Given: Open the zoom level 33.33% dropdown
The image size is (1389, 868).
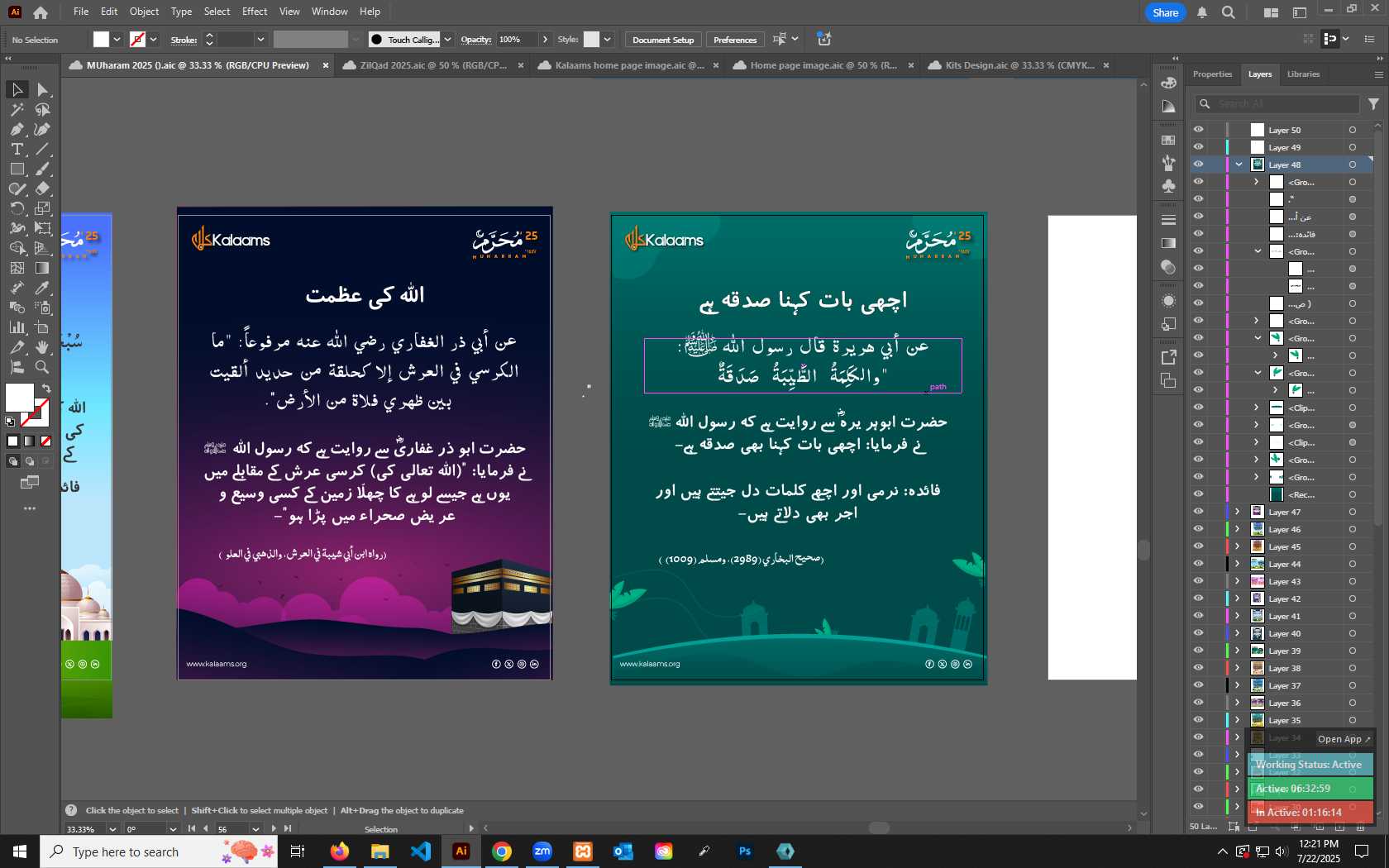Looking at the screenshot, I should (112, 828).
